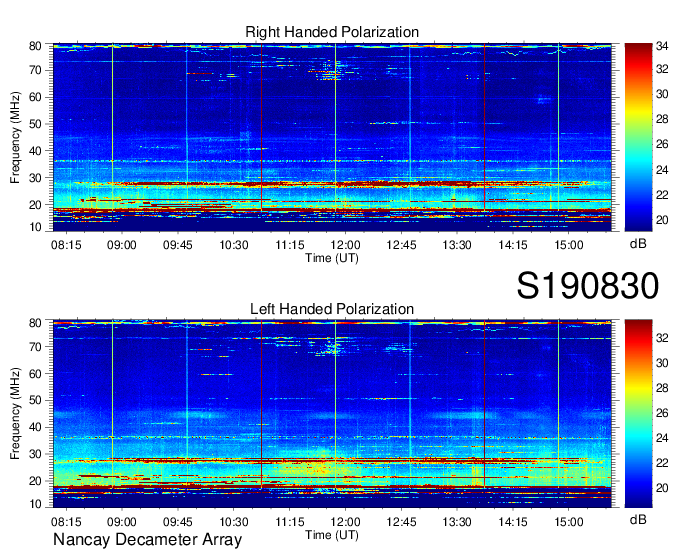
Task: Click the '15:00' time tick on the upper plot
Action: [x=569, y=245]
